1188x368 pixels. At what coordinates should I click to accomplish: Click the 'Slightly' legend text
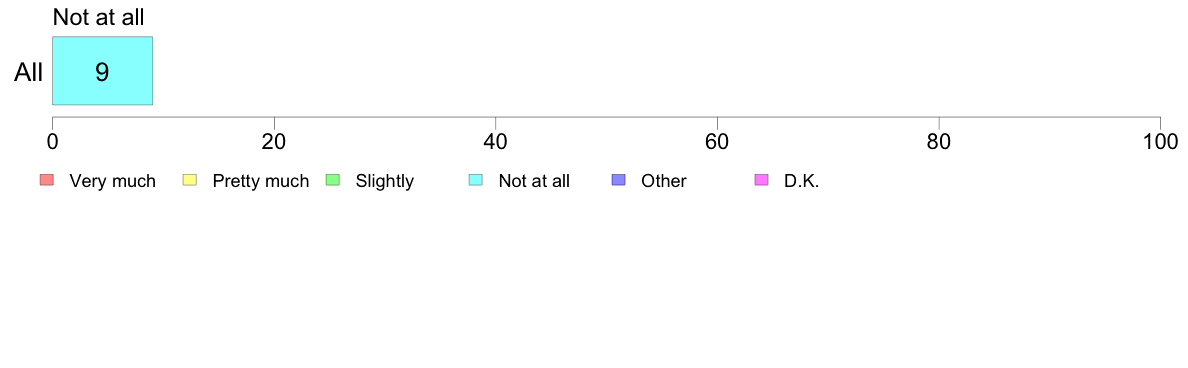click(385, 181)
